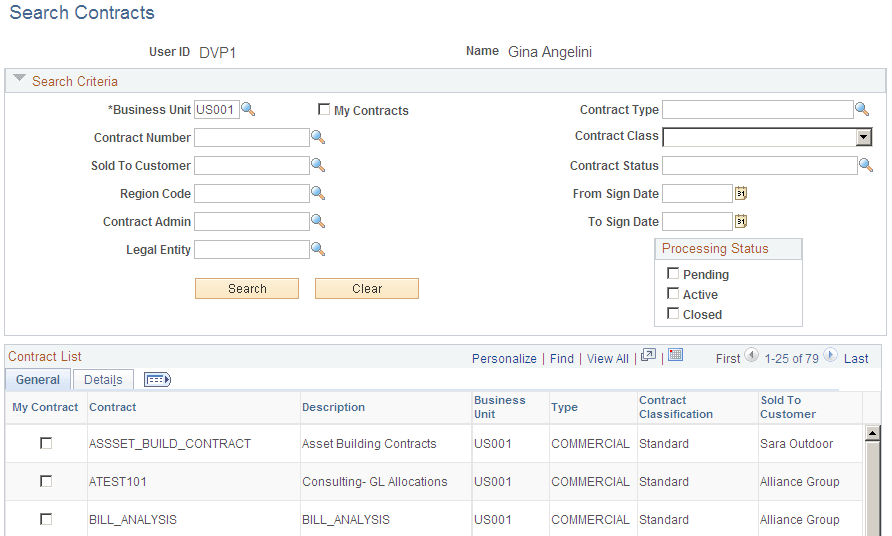The image size is (892, 536).
Task: Sort by Sold To Customer column header
Action: (x=788, y=407)
